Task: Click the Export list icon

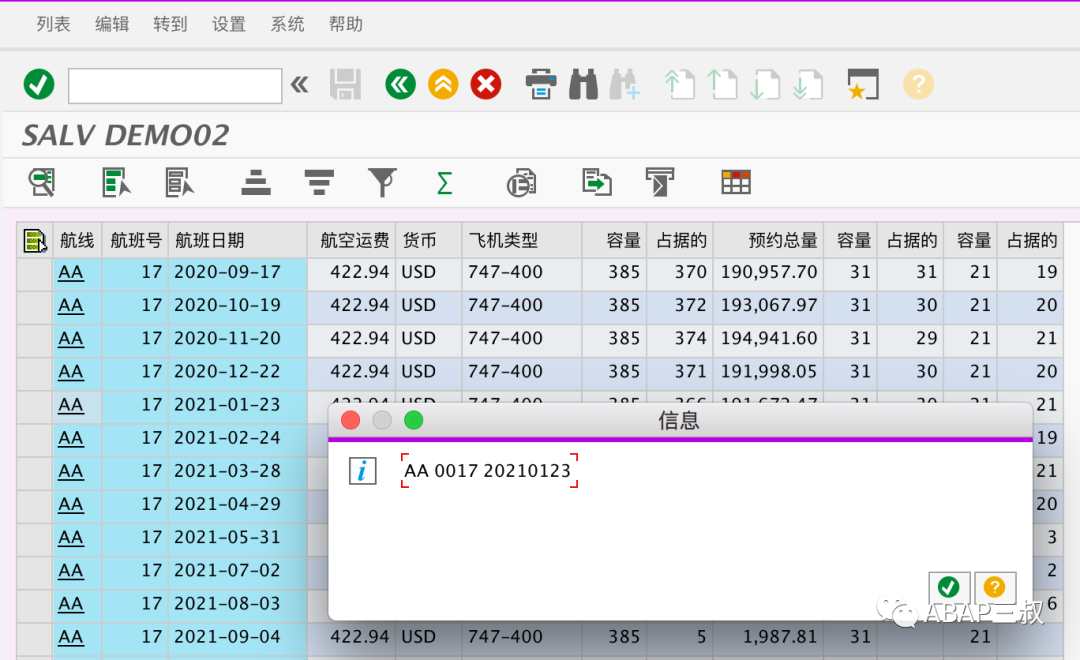Action: (596, 183)
